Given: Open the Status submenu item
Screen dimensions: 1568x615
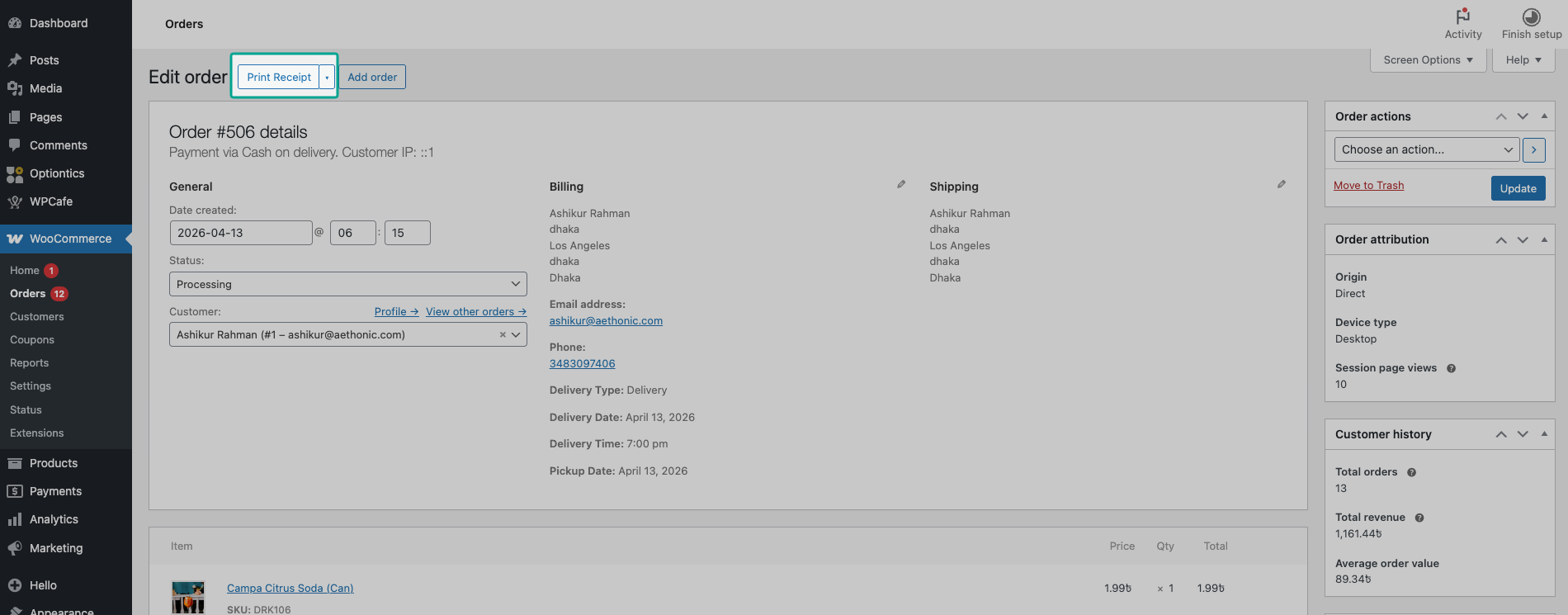Looking at the screenshot, I should click(x=26, y=409).
